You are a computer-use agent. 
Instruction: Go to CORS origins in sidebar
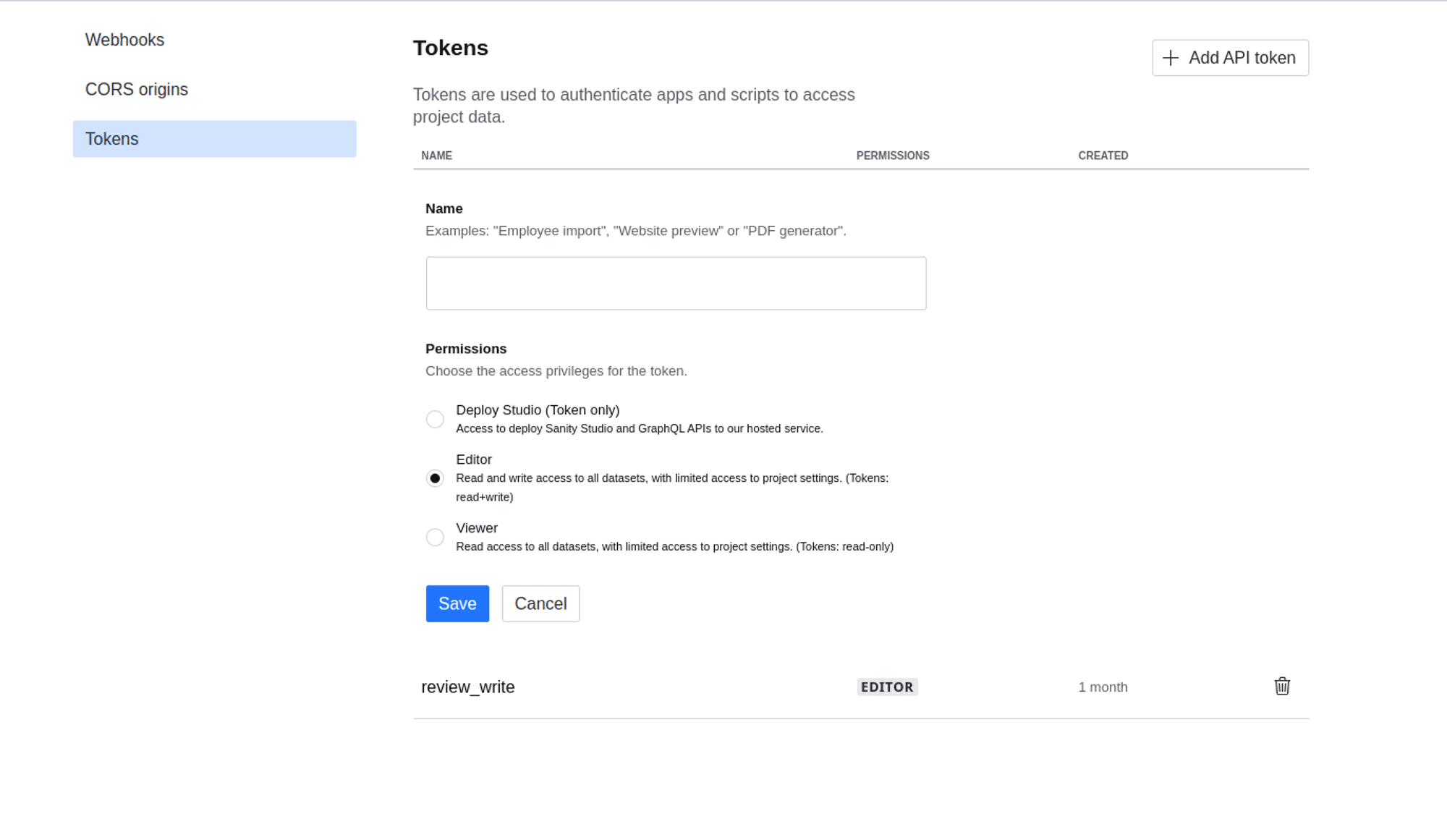pyautogui.click(x=137, y=89)
